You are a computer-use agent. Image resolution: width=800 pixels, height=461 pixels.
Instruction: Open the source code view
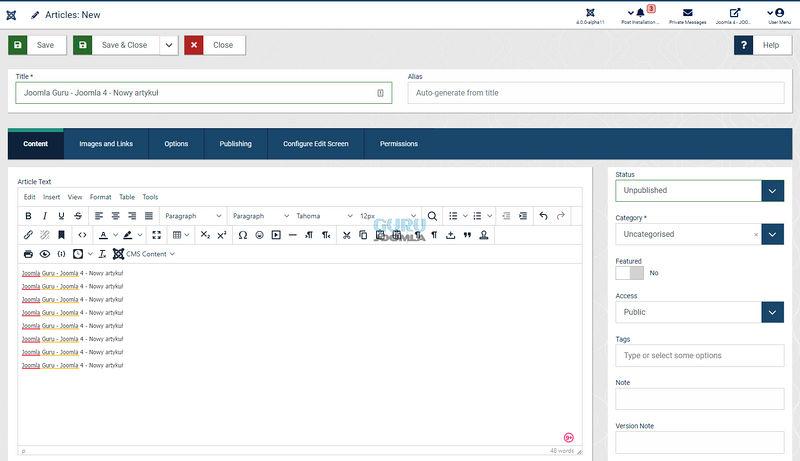(x=82, y=235)
